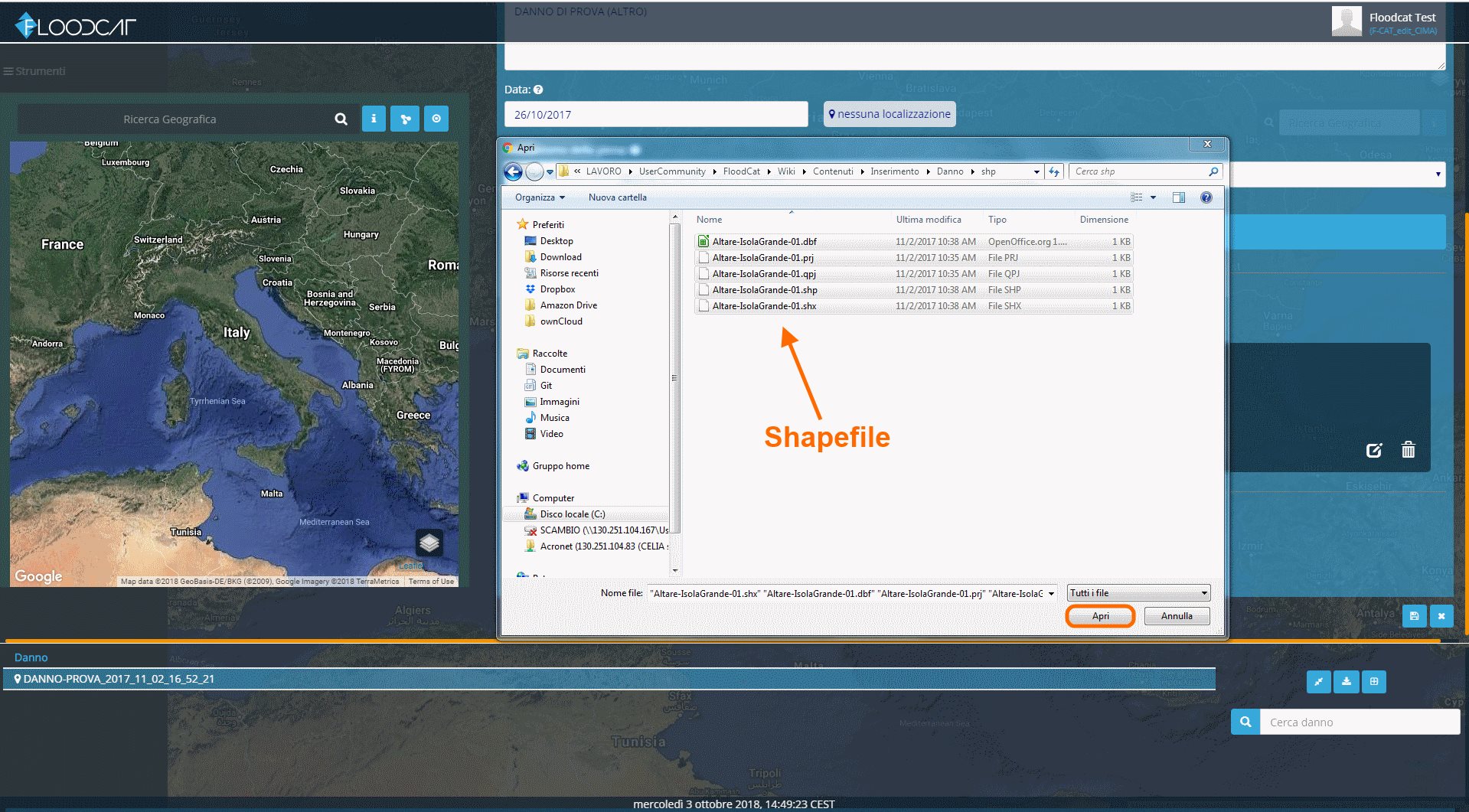
Task: Click the FloodCat segment in the address path
Action: coord(741,171)
